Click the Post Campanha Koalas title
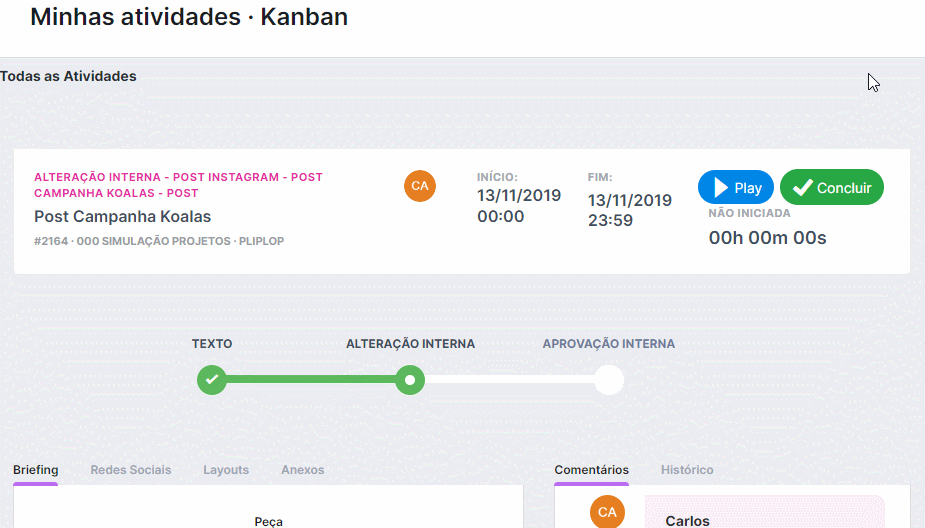The height and width of the screenshot is (528, 925). pyautogui.click(x=122, y=216)
